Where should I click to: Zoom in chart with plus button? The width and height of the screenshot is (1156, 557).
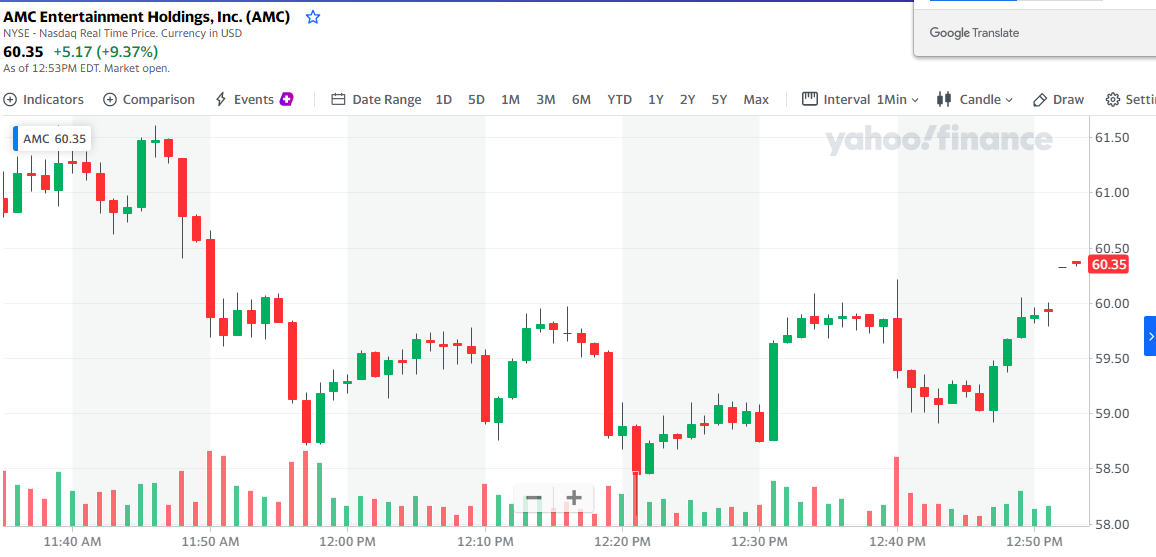(574, 498)
